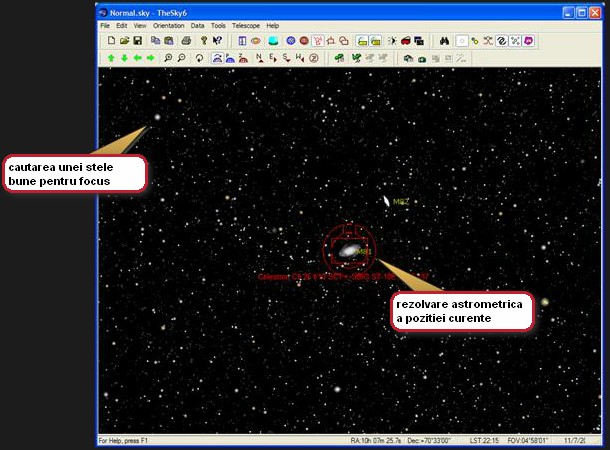Move the view up with green arrow

click(111, 59)
